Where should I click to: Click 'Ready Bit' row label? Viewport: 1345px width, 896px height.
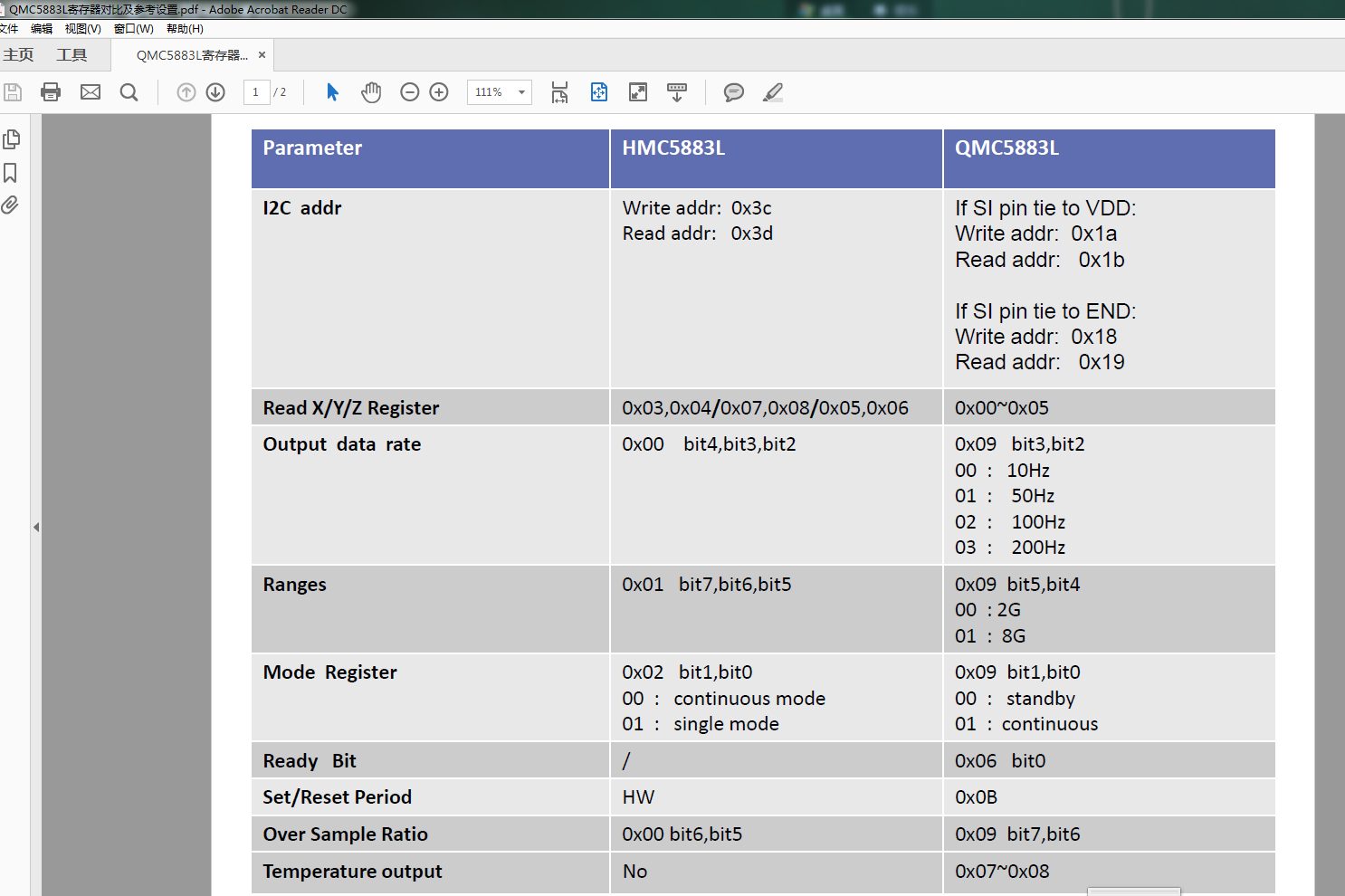pyautogui.click(x=310, y=761)
